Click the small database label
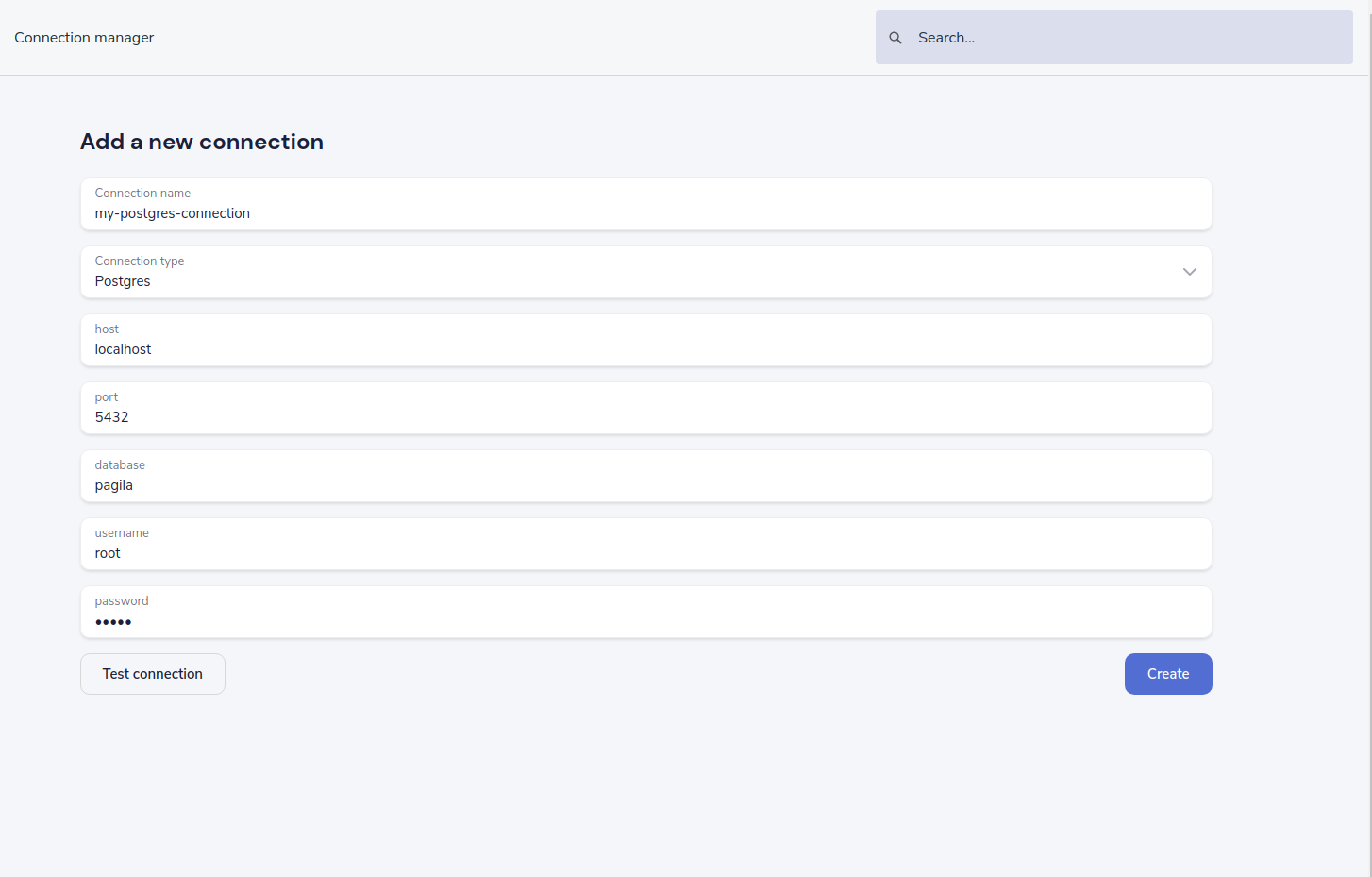 tap(120, 465)
